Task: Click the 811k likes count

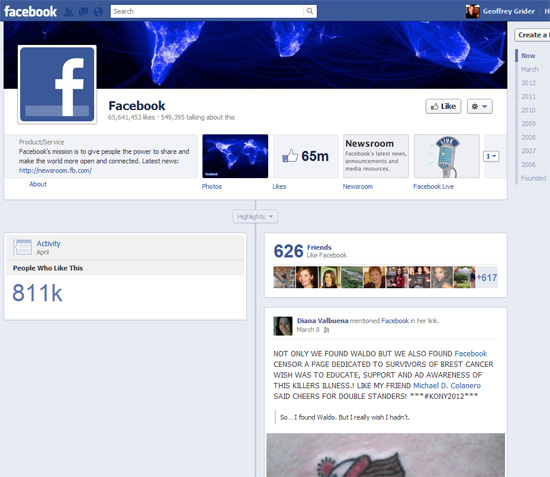Action: [38, 293]
